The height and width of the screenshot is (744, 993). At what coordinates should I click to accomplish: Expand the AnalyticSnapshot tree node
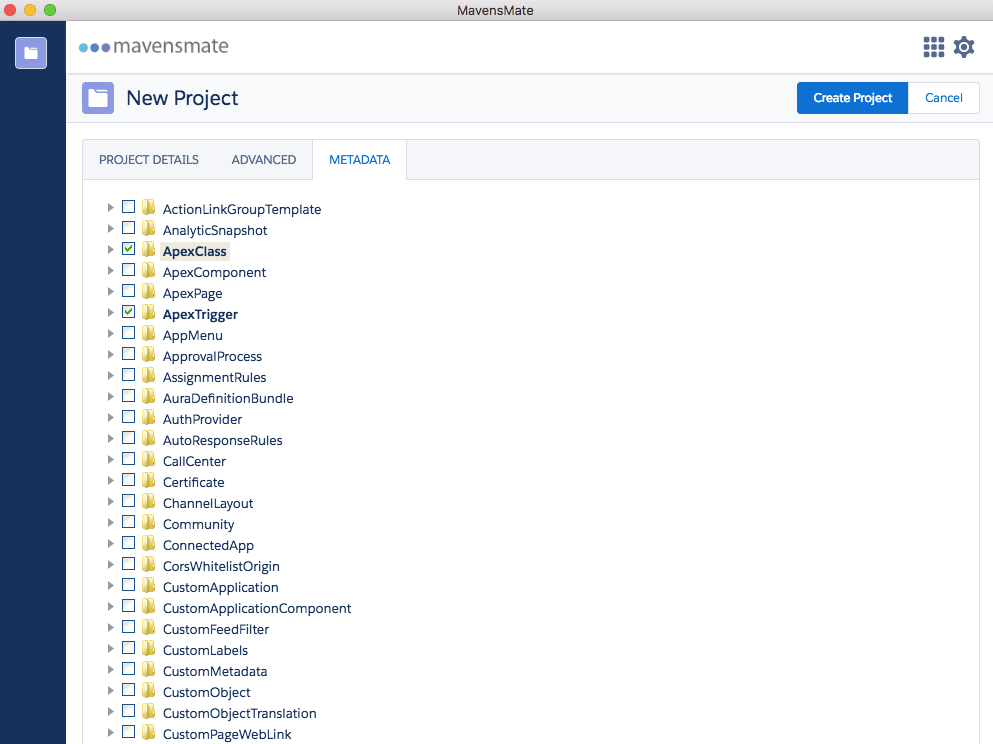(110, 229)
